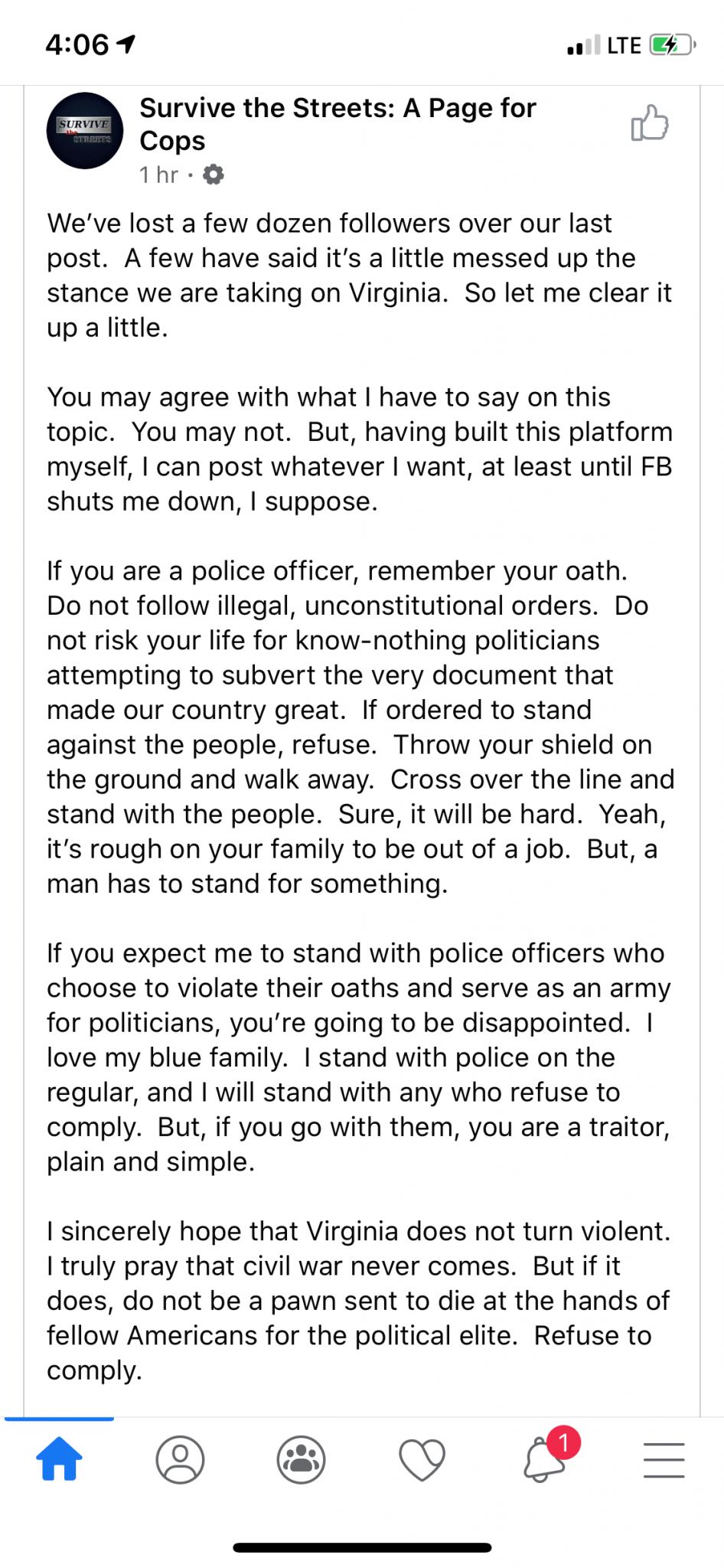Open the Survive the Streets profile picture
The width and height of the screenshot is (724, 1568).
point(85,131)
